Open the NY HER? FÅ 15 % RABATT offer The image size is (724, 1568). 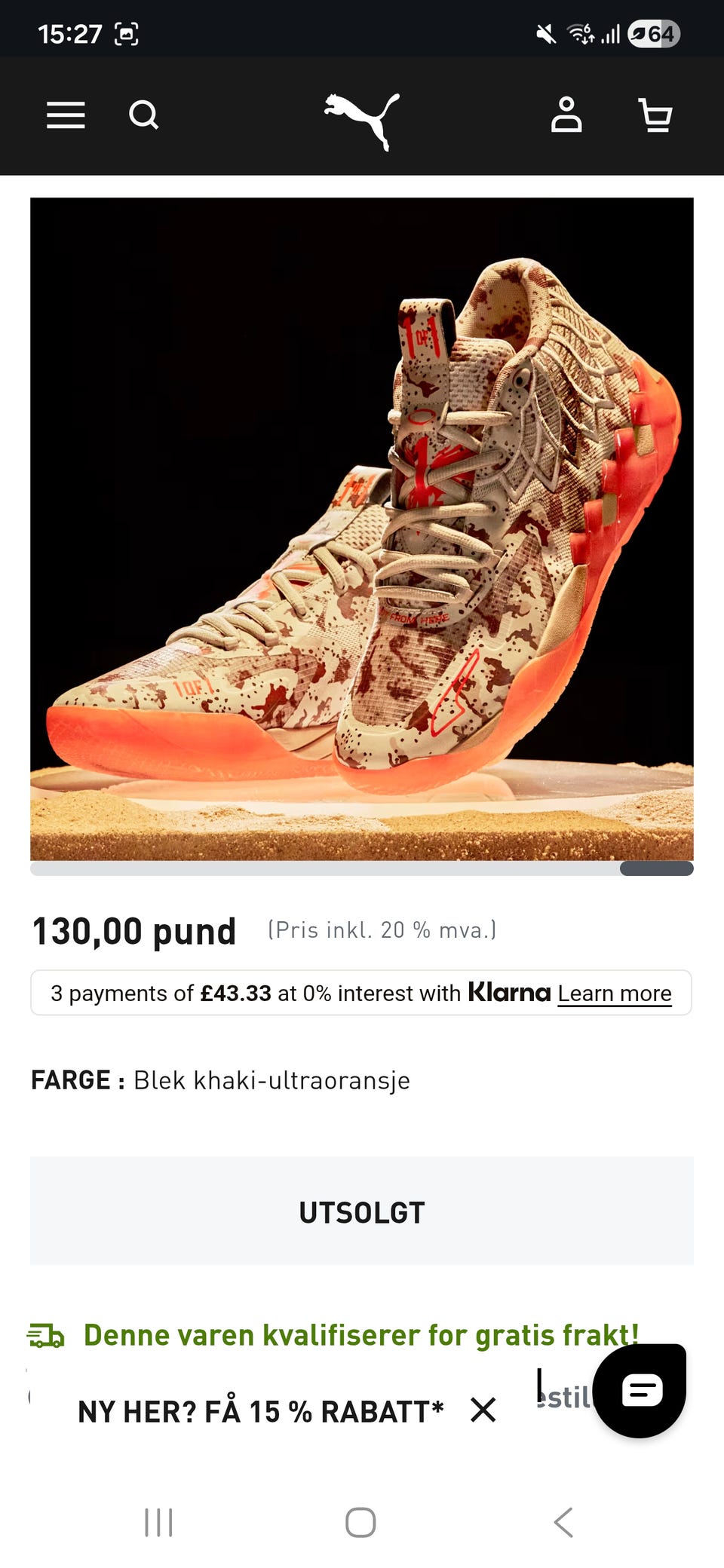(x=260, y=1410)
